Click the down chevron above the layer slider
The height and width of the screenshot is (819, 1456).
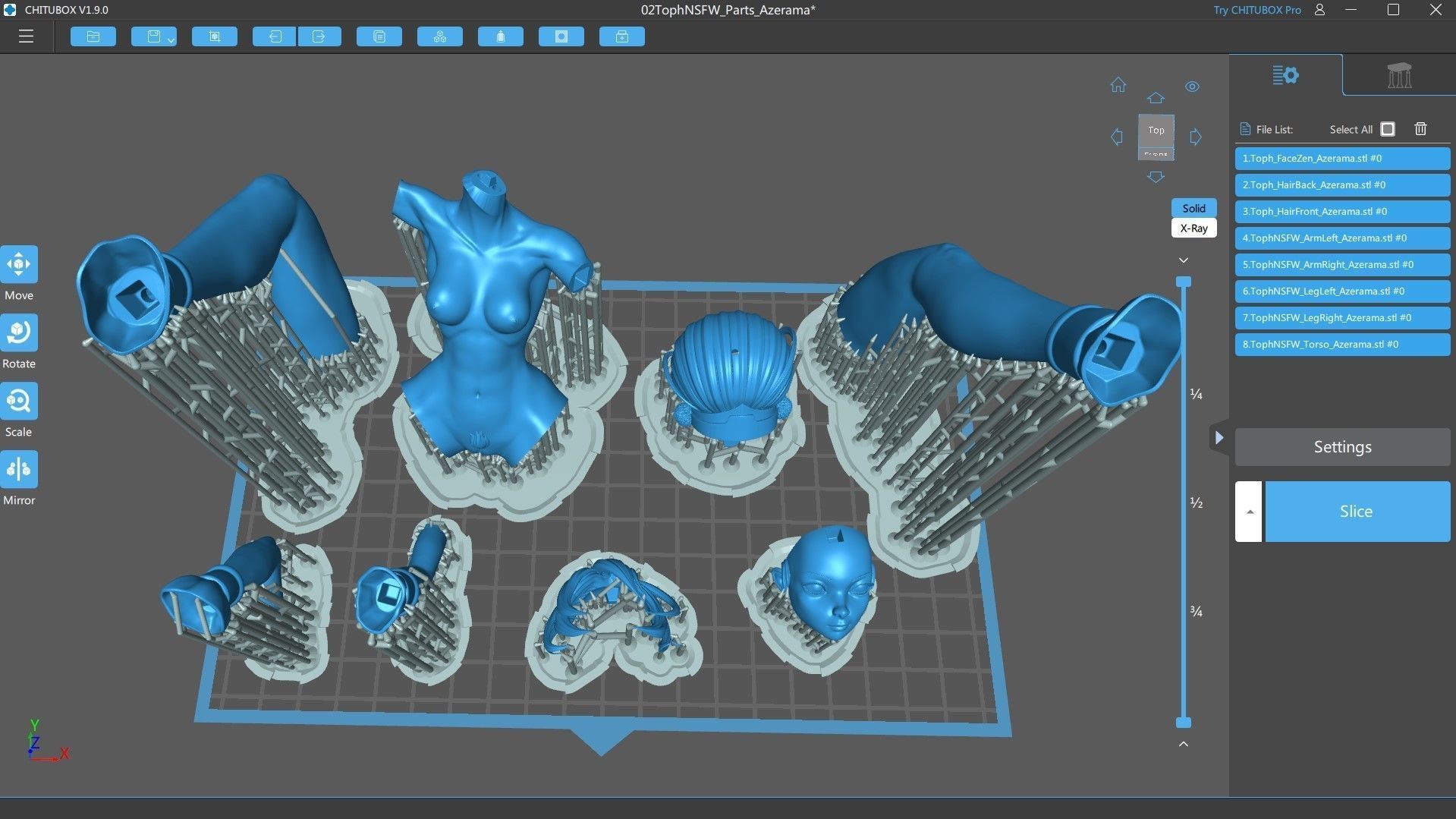point(1183,260)
